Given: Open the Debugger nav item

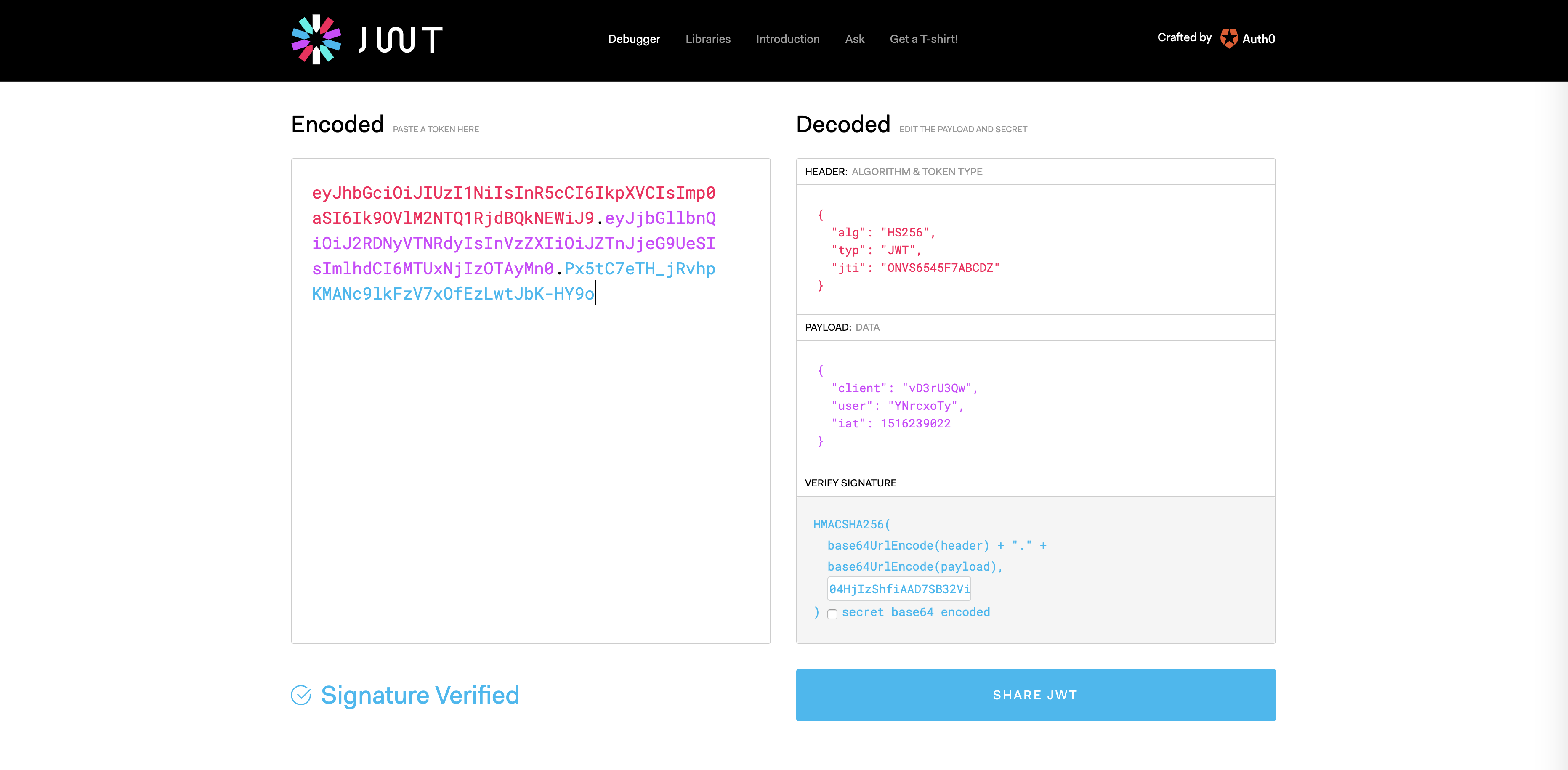Looking at the screenshot, I should 634,39.
